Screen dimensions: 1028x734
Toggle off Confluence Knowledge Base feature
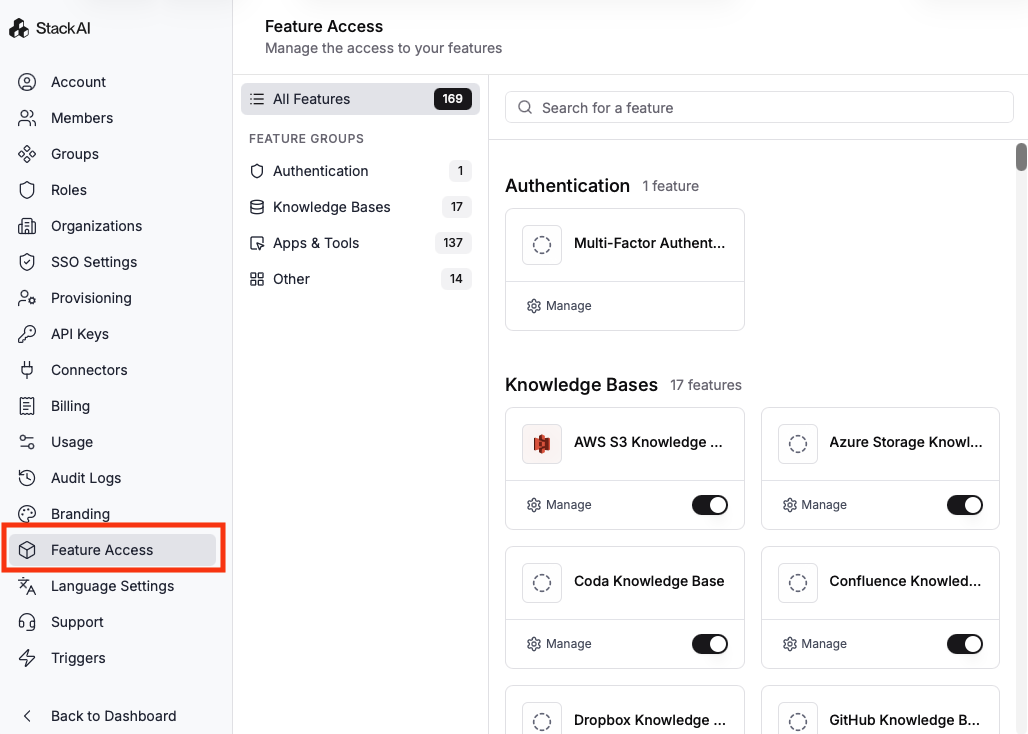point(965,644)
